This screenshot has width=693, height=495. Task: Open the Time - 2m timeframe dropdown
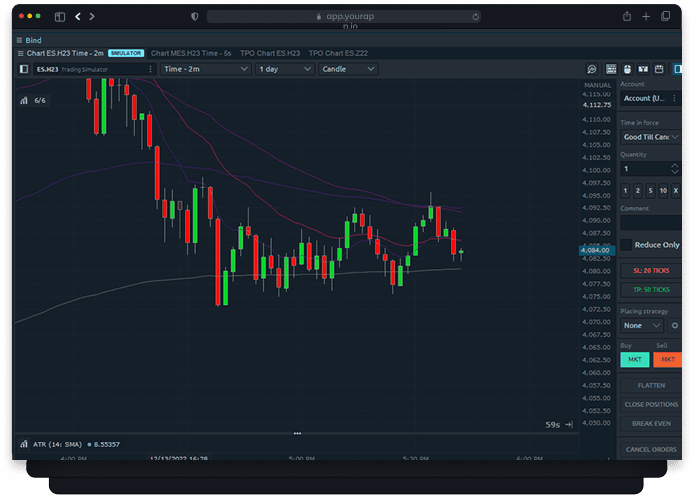tap(205, 69)
